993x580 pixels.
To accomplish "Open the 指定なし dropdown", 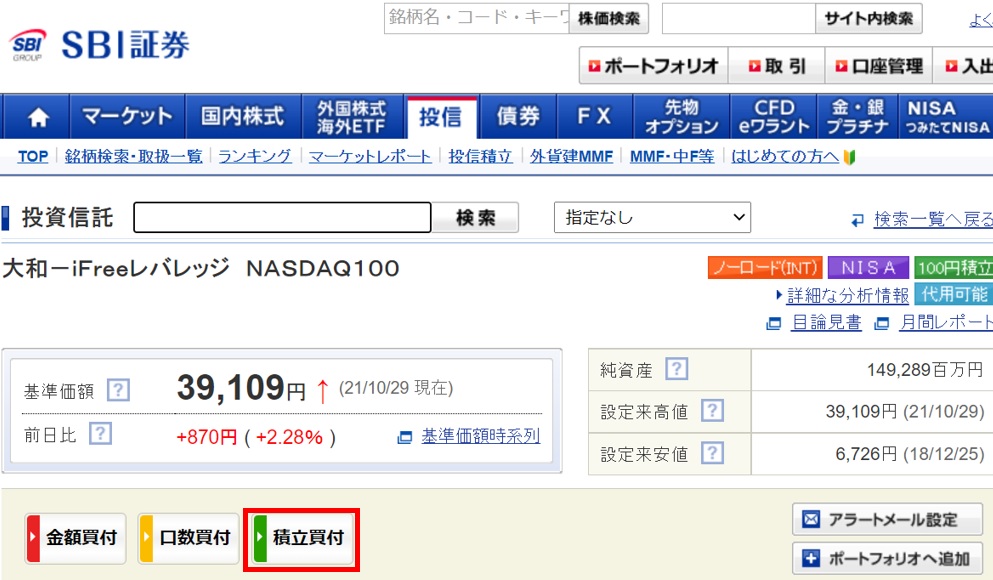I will pyautogui.click(x=652, y=217).
